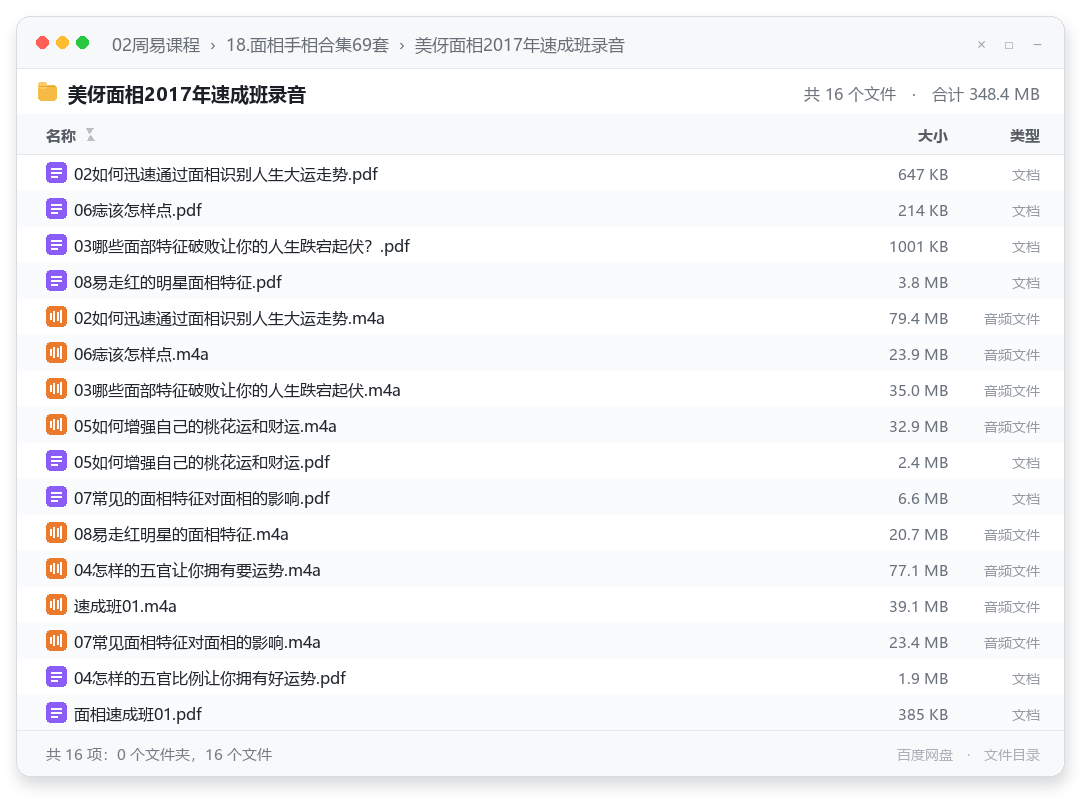Sort by the 名称 column header
The width and height of the screenshot is (1080, 800).
(61, 136)
